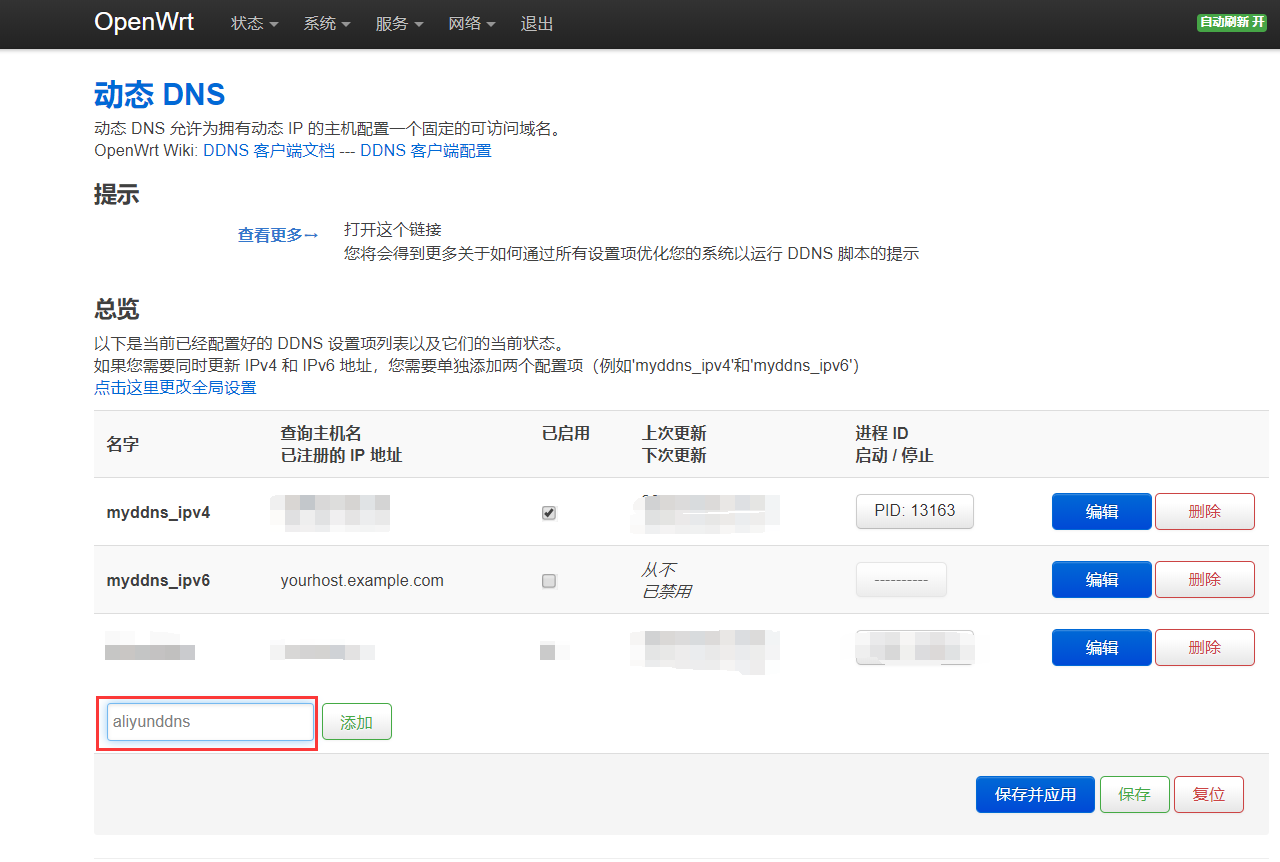1280x862 pixels.
Task: Open the 状态 dropdown menu
Action: click(254, 24)
